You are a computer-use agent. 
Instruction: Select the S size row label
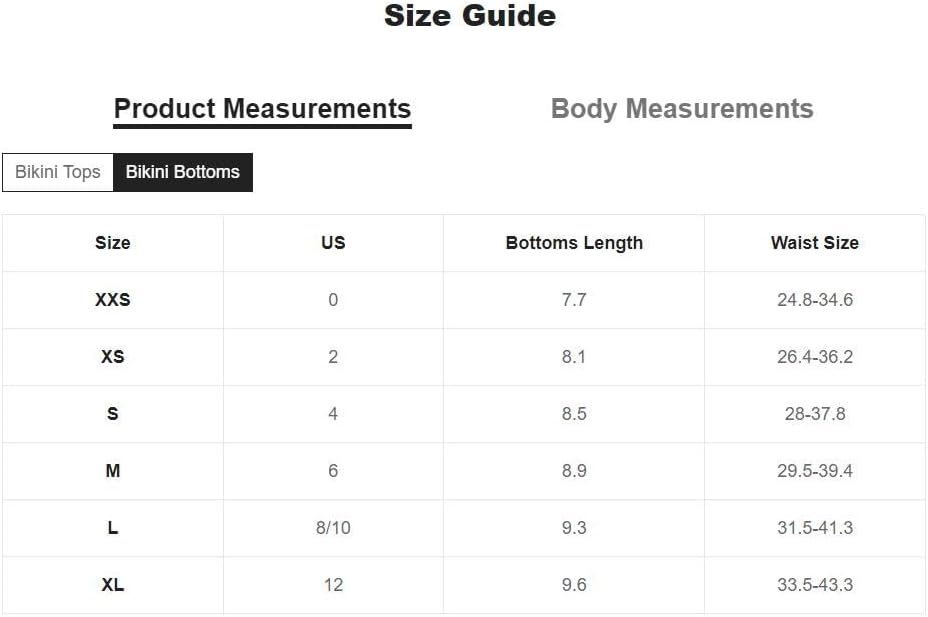tap(112, 414)
